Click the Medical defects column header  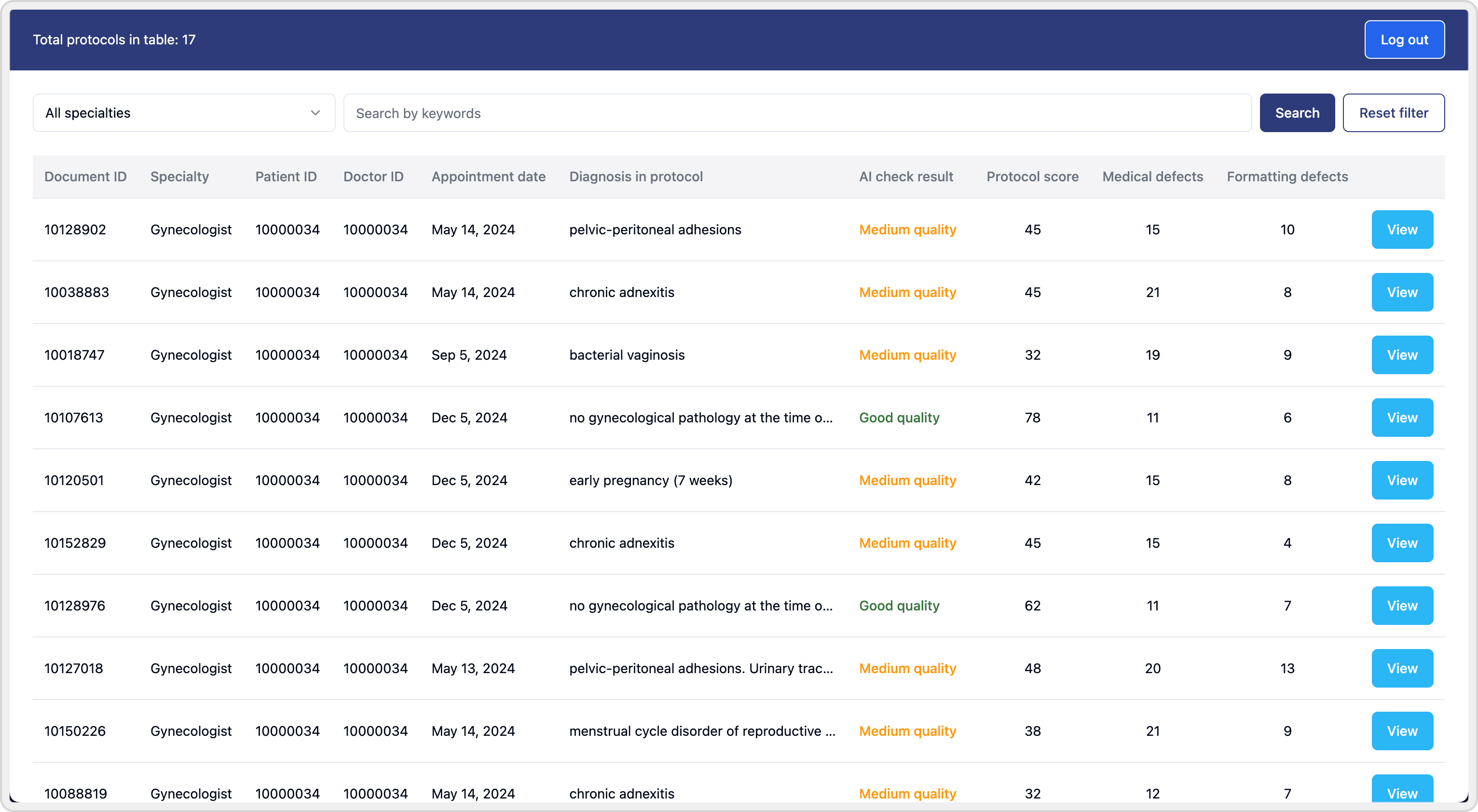1152,176
